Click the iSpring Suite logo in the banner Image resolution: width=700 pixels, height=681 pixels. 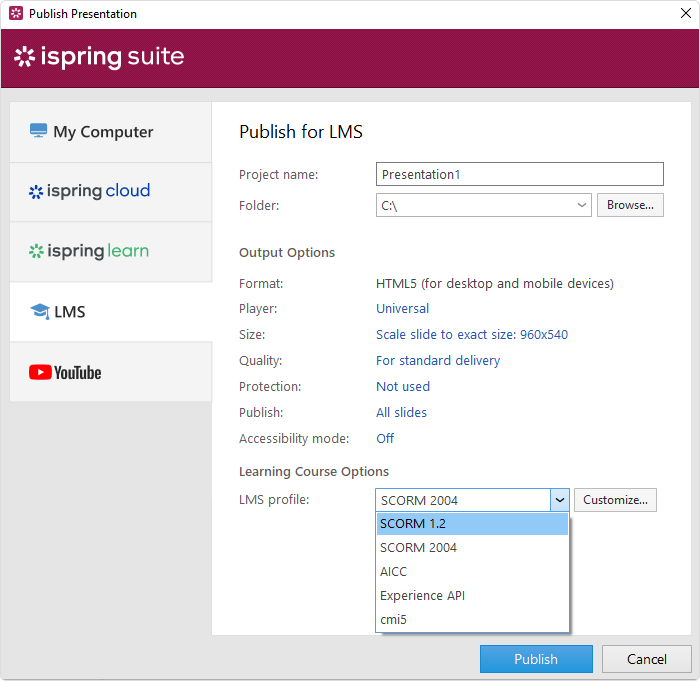(x=99, y=57)
